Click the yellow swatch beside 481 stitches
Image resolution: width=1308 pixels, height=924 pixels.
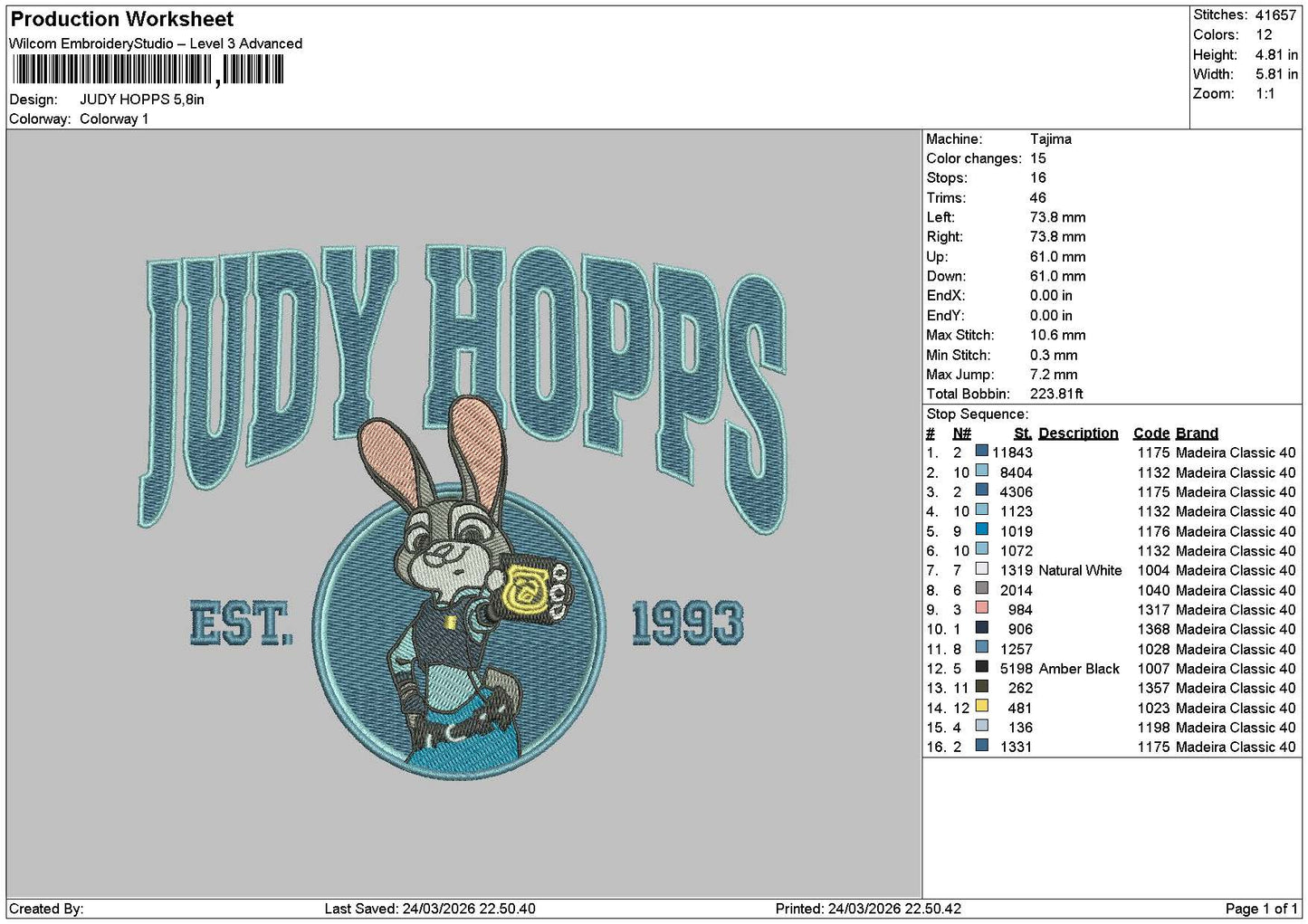(981, 706)
